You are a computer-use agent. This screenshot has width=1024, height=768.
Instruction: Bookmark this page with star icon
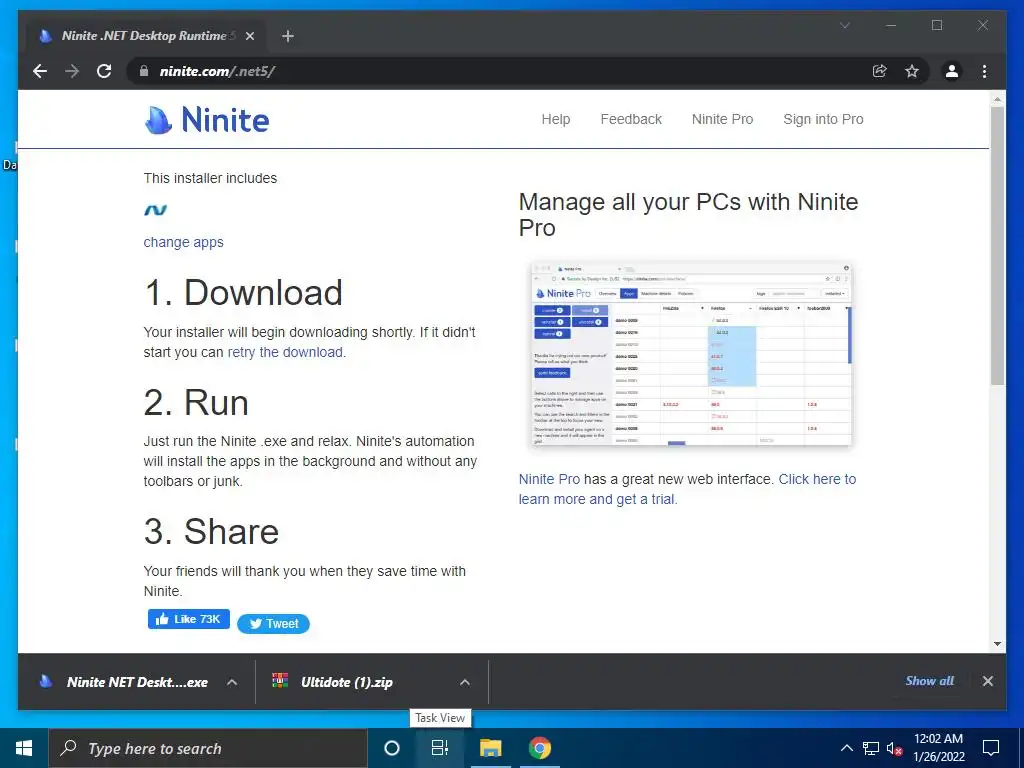point(912,71)
